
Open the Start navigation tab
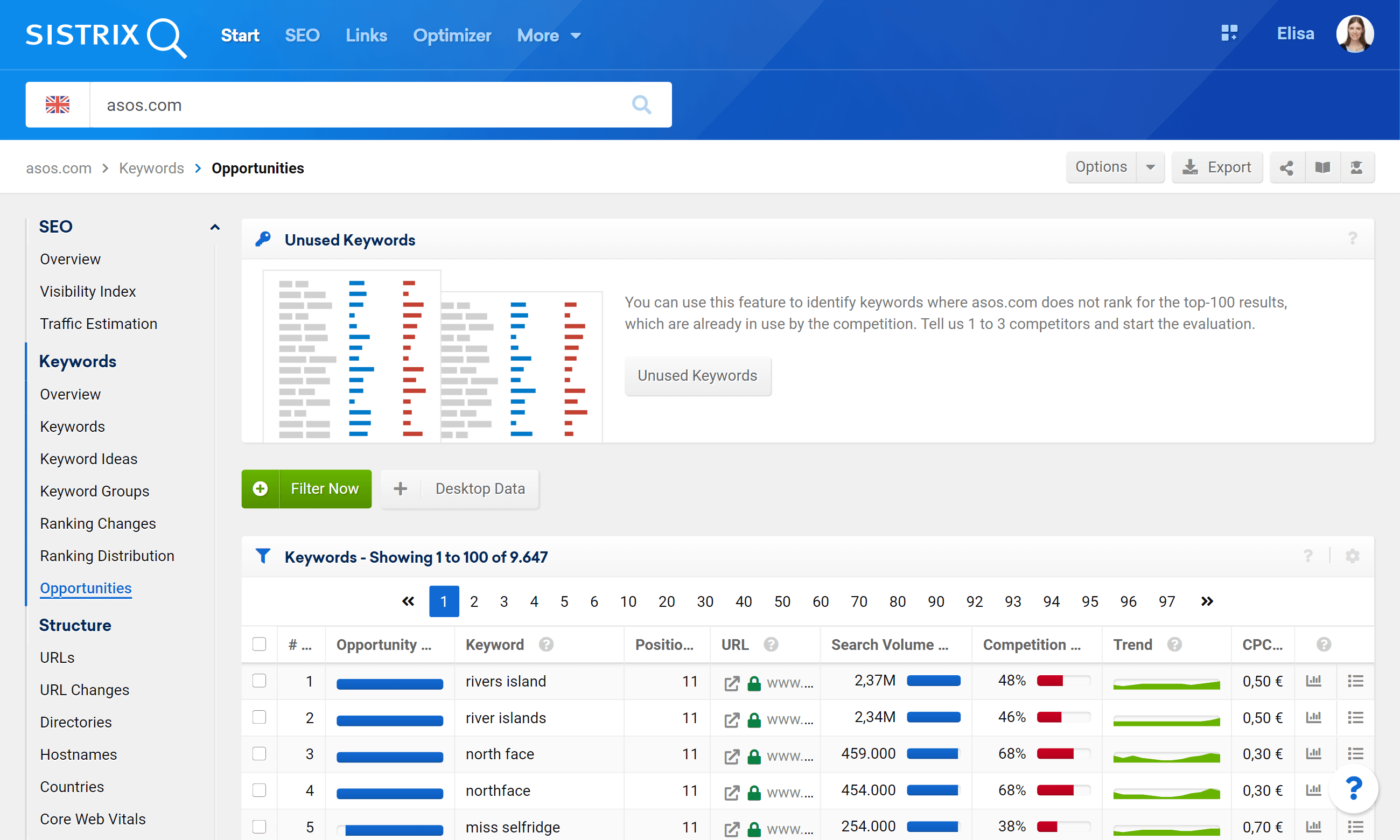(240, 36)
